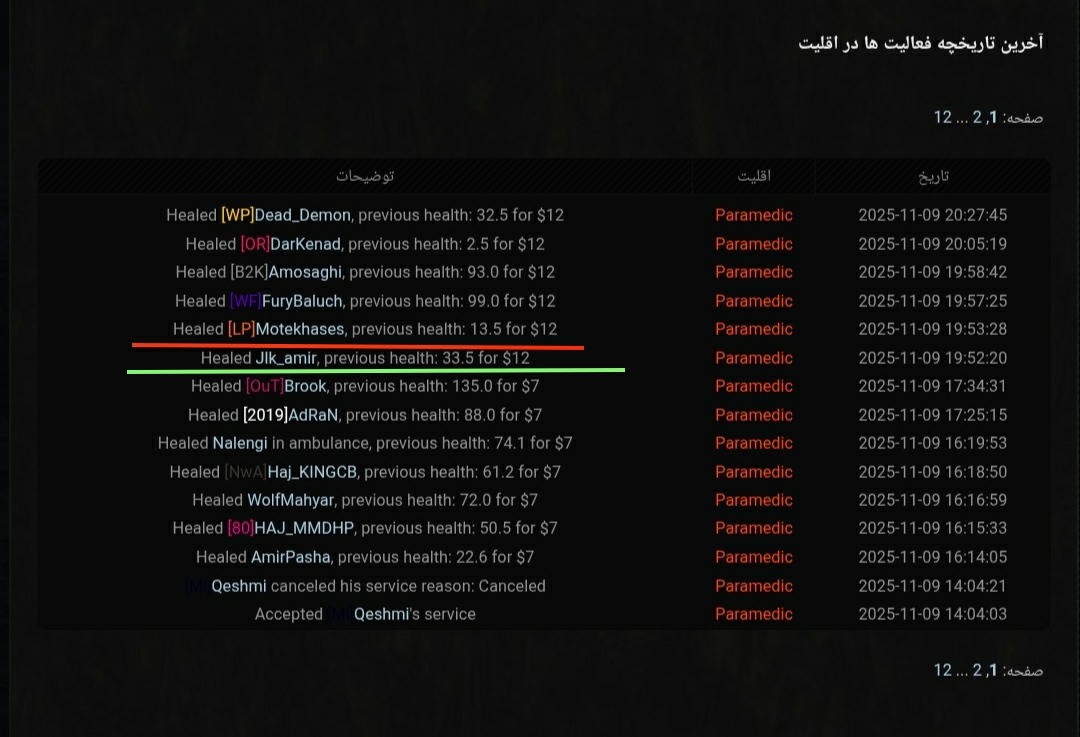Image resolution: width=1080 pixels, height=737 pixels.
Task: Open Jlk_amir player profile
Action: pos(286,358)
